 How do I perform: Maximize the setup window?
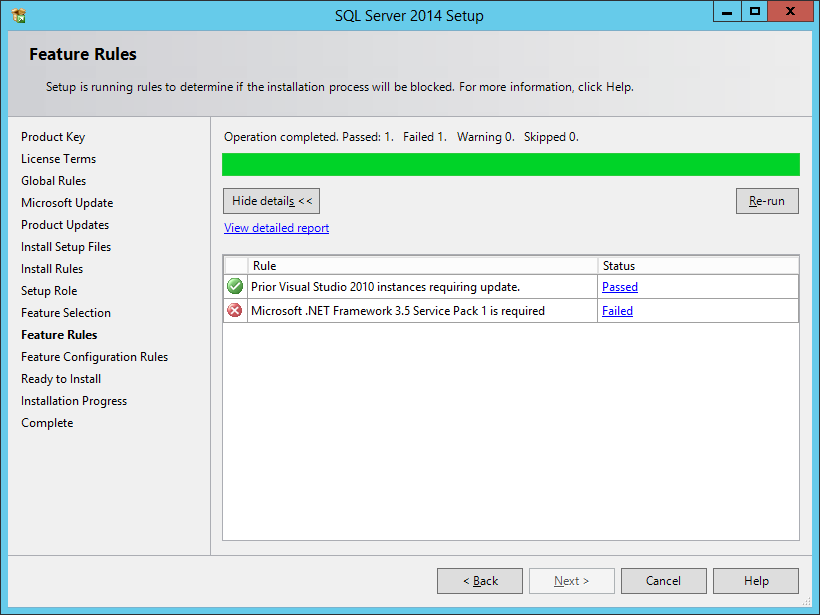pyautogui.click(x=755, y=11)
